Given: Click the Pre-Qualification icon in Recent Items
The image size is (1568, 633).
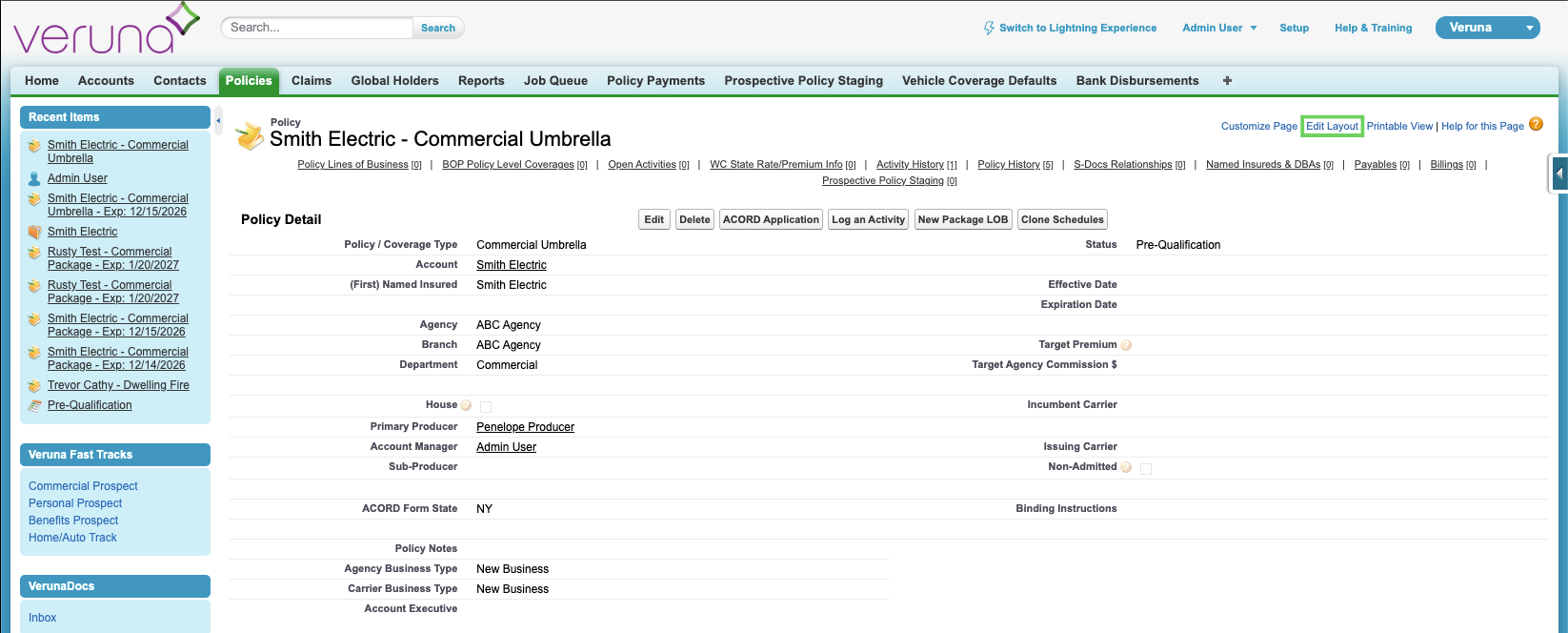Looking at the screenshot, I should click(x=34, y=405).
